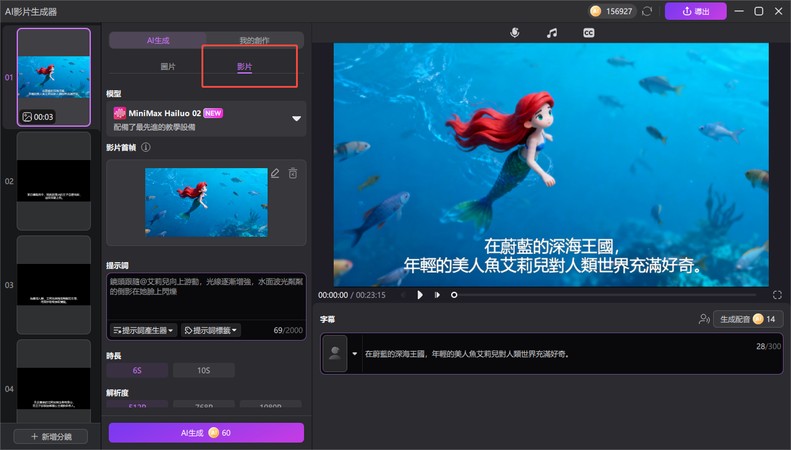Image resolution: width=791 pixels, height=450 pixels.
Task: Select the 影片 sub-tab
Action: 244,67
